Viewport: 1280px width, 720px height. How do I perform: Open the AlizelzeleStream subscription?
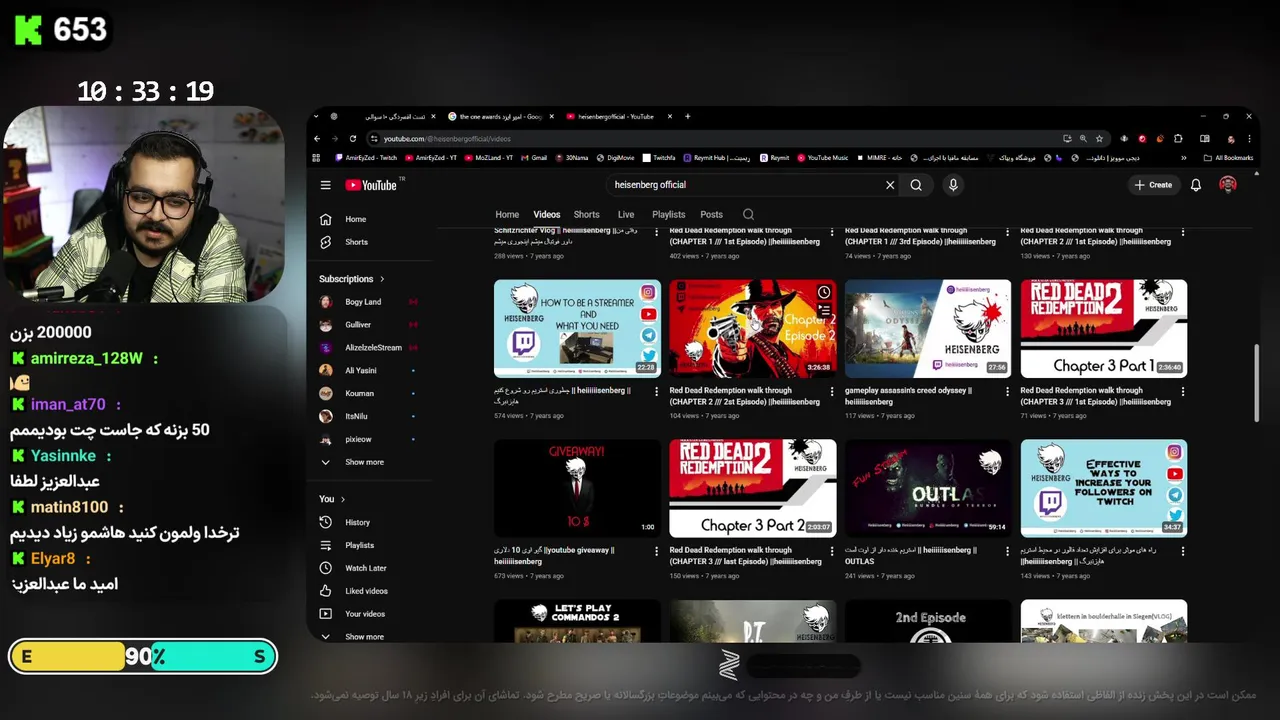373,348
